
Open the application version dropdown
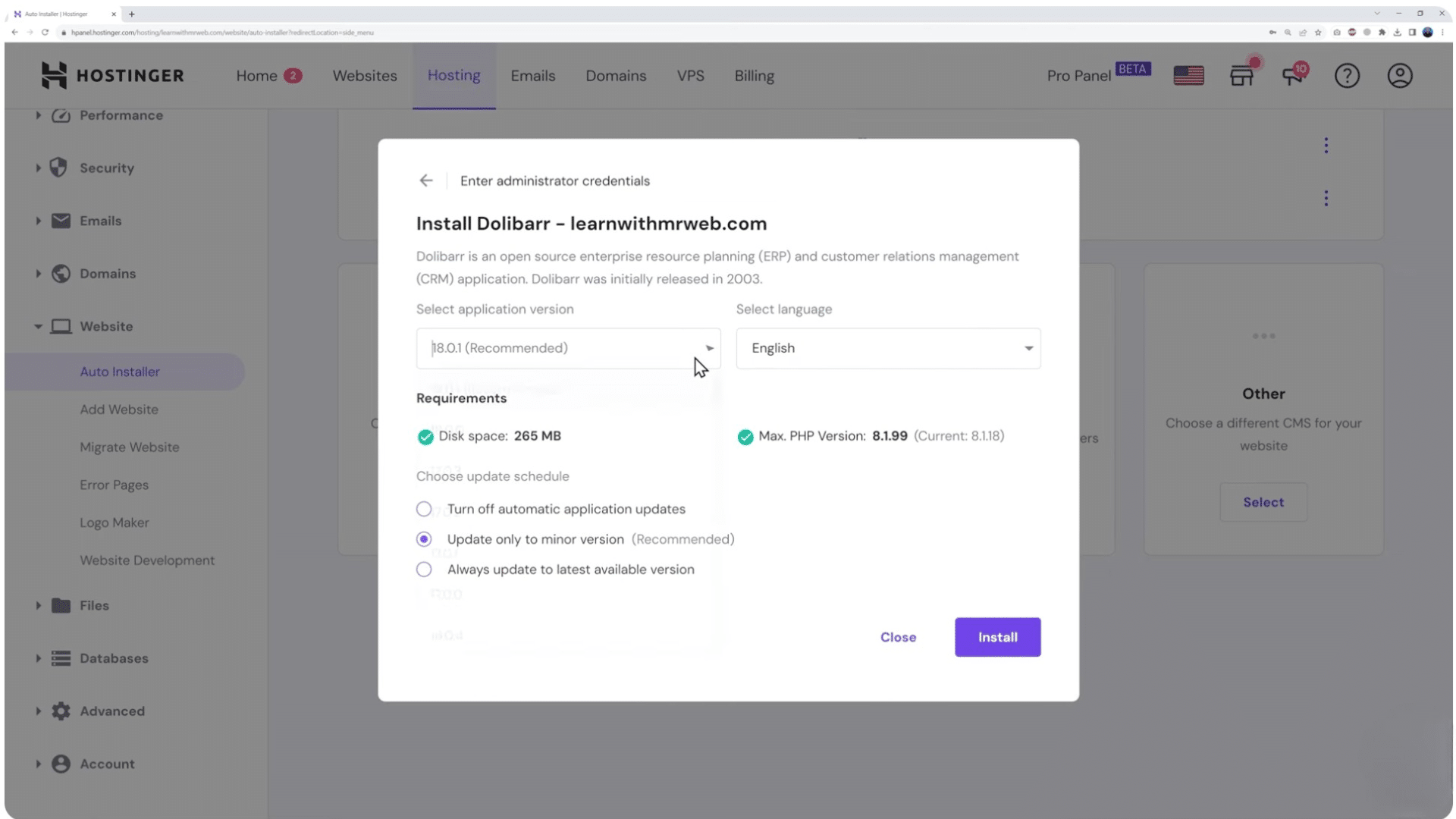point(568,348)
